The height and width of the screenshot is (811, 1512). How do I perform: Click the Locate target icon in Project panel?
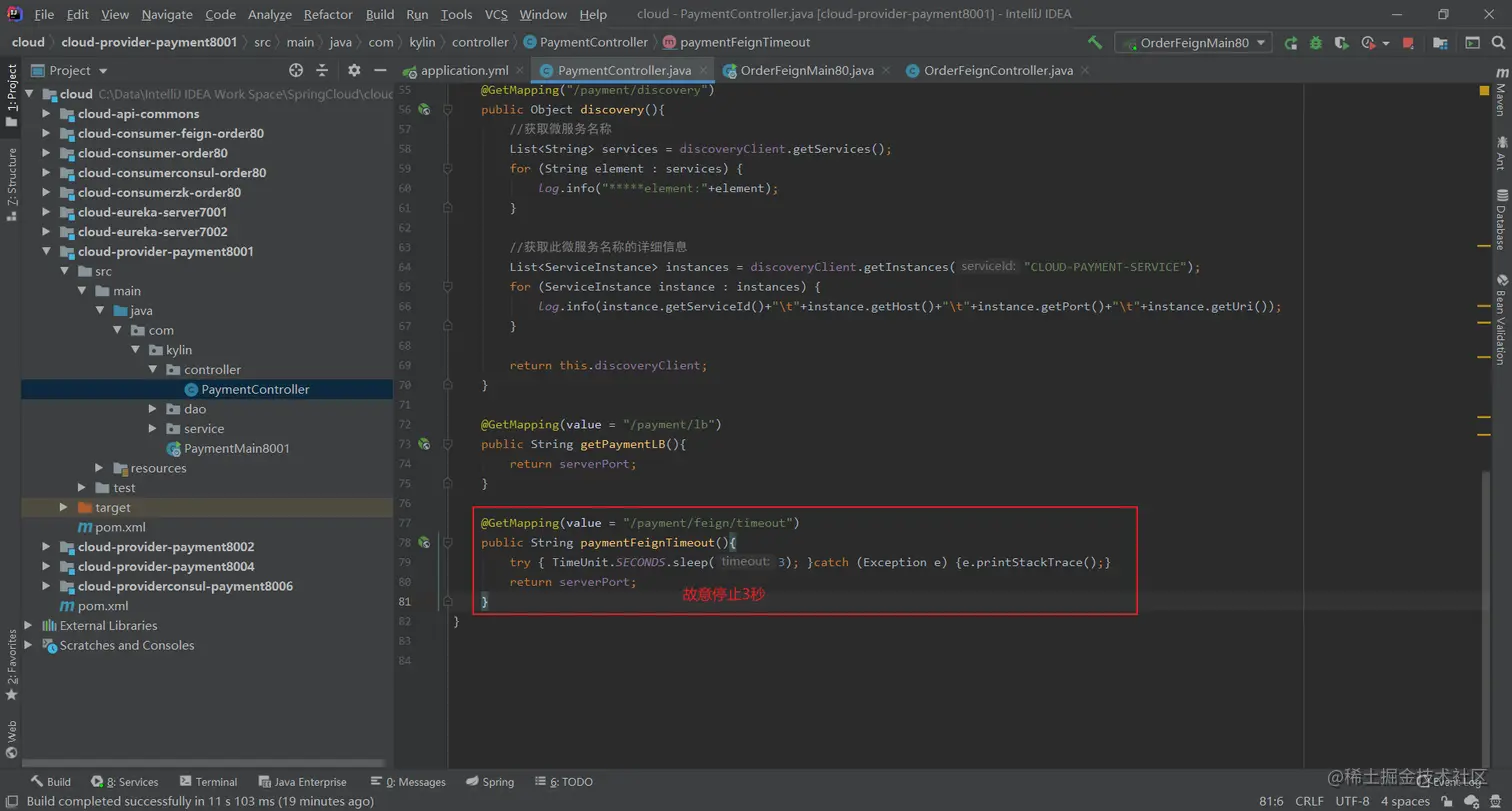(296, 70)
